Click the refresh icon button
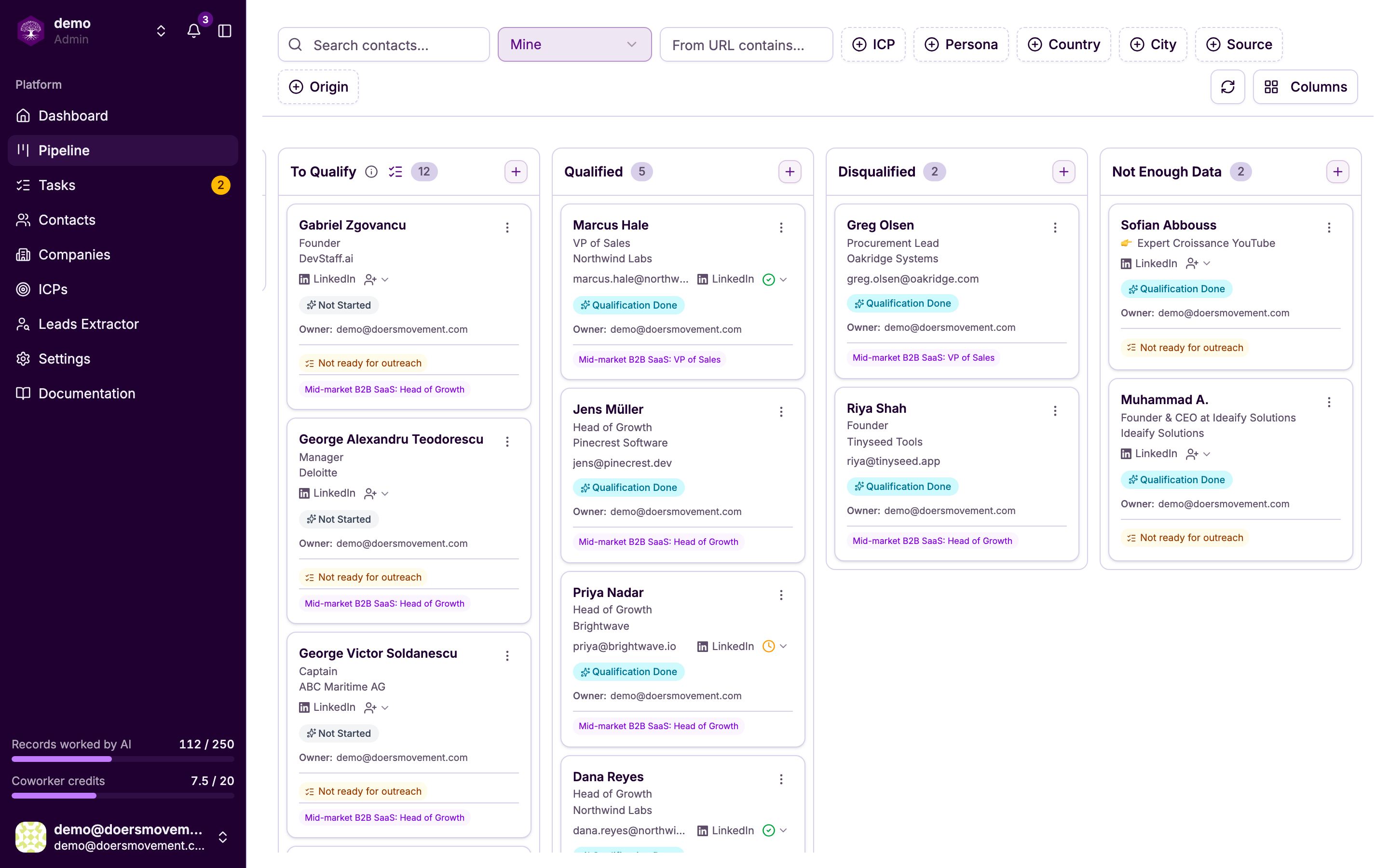This screenshot has width=1389, height=868. pyautogui.click(x=1228, y=87)
